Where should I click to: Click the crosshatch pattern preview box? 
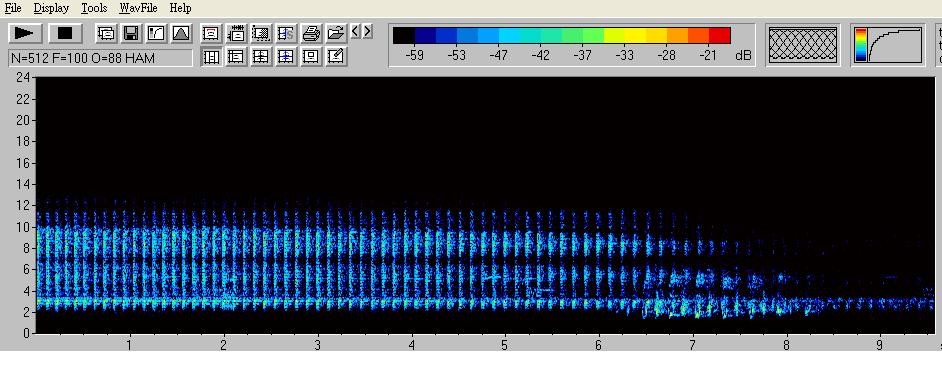(803, 44)
